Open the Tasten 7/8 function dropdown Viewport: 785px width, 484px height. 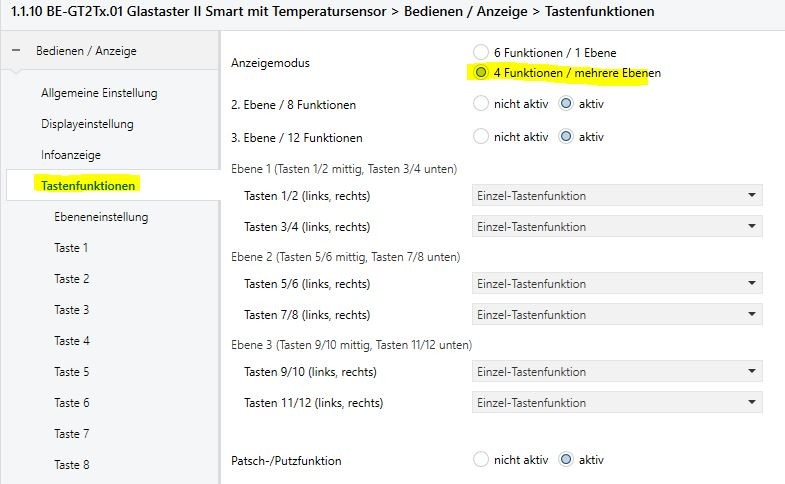(x=616, y=314)
